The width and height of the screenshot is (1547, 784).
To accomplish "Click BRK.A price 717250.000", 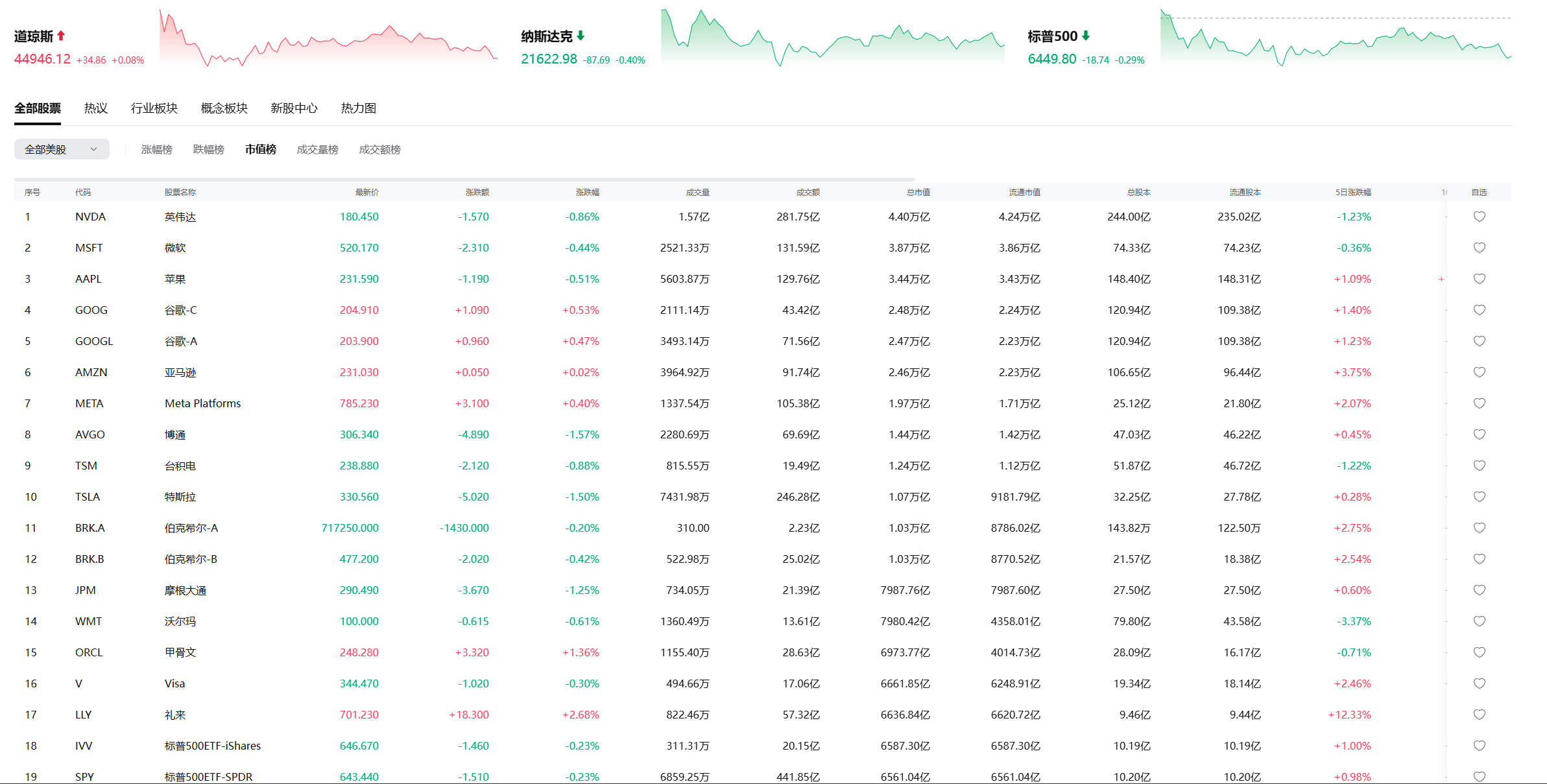I will (350, 528).
